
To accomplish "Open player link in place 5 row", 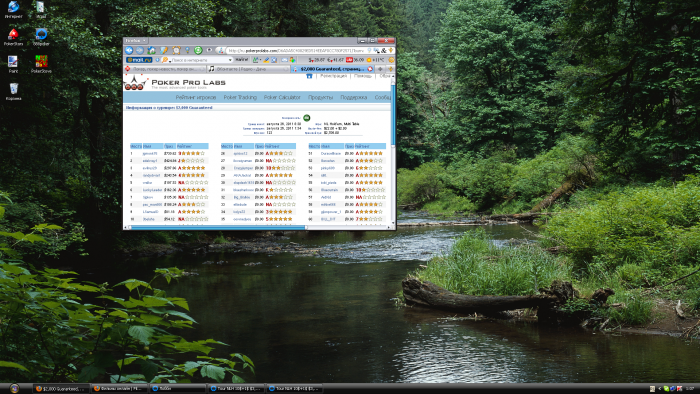I will pos(147,182).
